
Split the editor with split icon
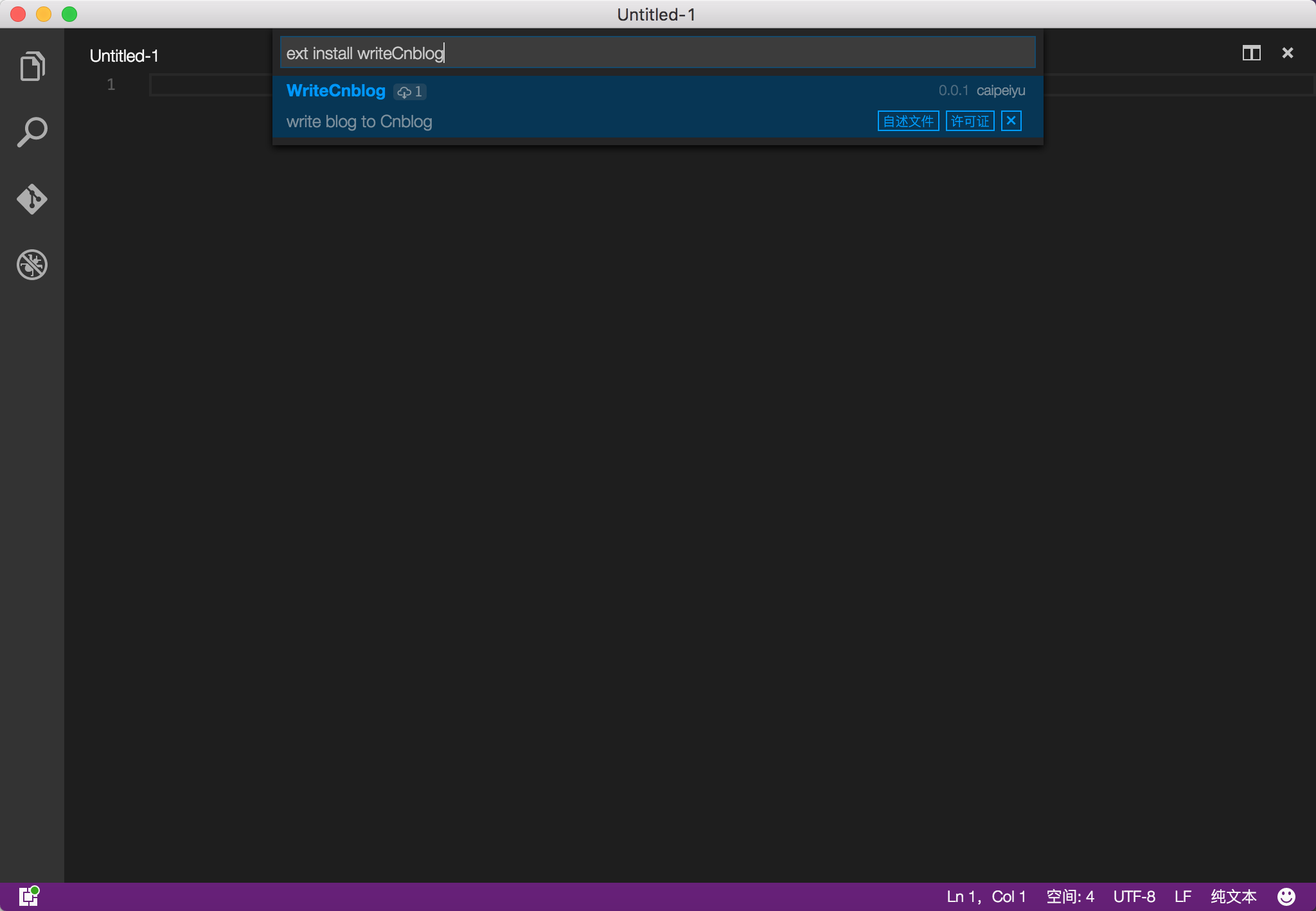click(1251, 53)
